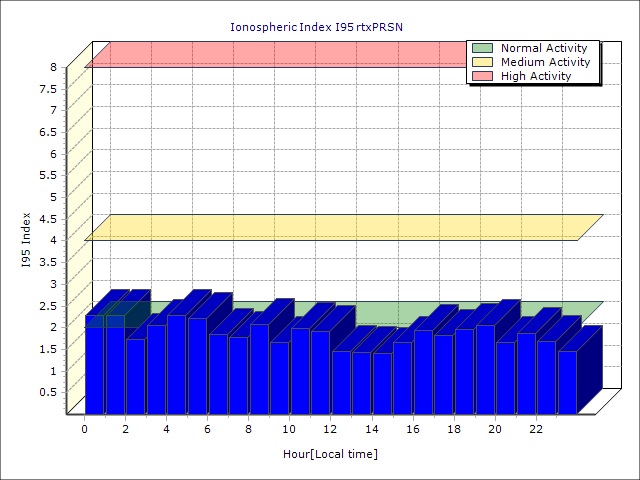Viewport: 640px width, 480px height.
Task: Click the y-axis label 0.5
Action: coord(49,392)
